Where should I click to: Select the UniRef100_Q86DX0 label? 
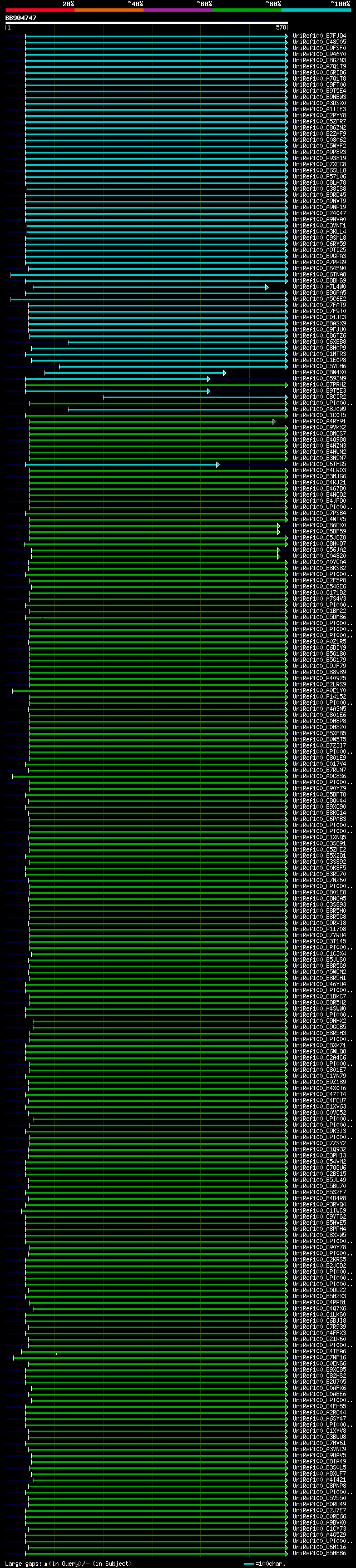pos(319,525)
